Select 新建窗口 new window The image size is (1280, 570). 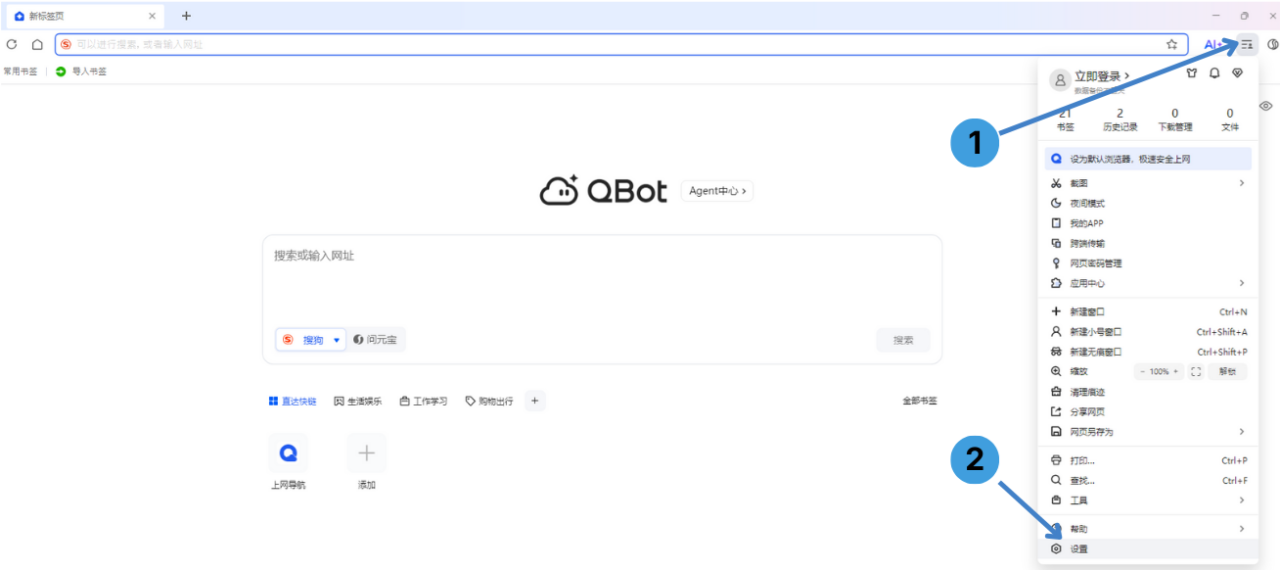[x=1148, y=311]
